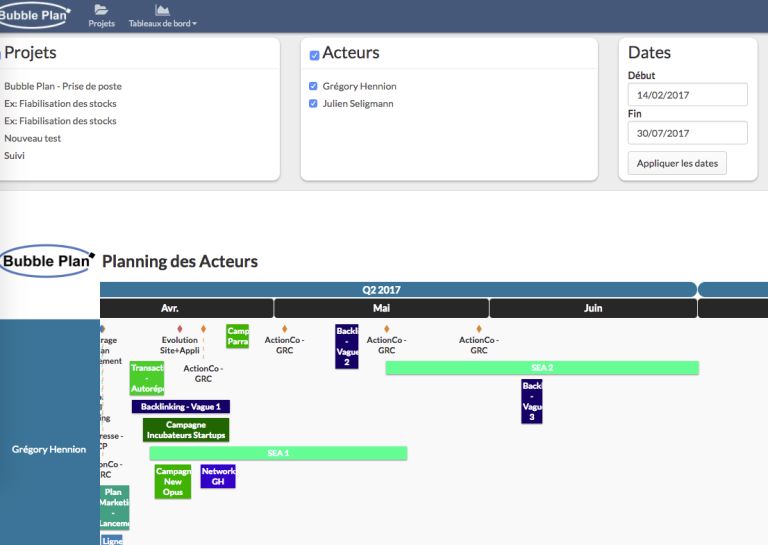
Task: Select the Evolution Site+Appli red diamond milestone
Action: (180, 329)
